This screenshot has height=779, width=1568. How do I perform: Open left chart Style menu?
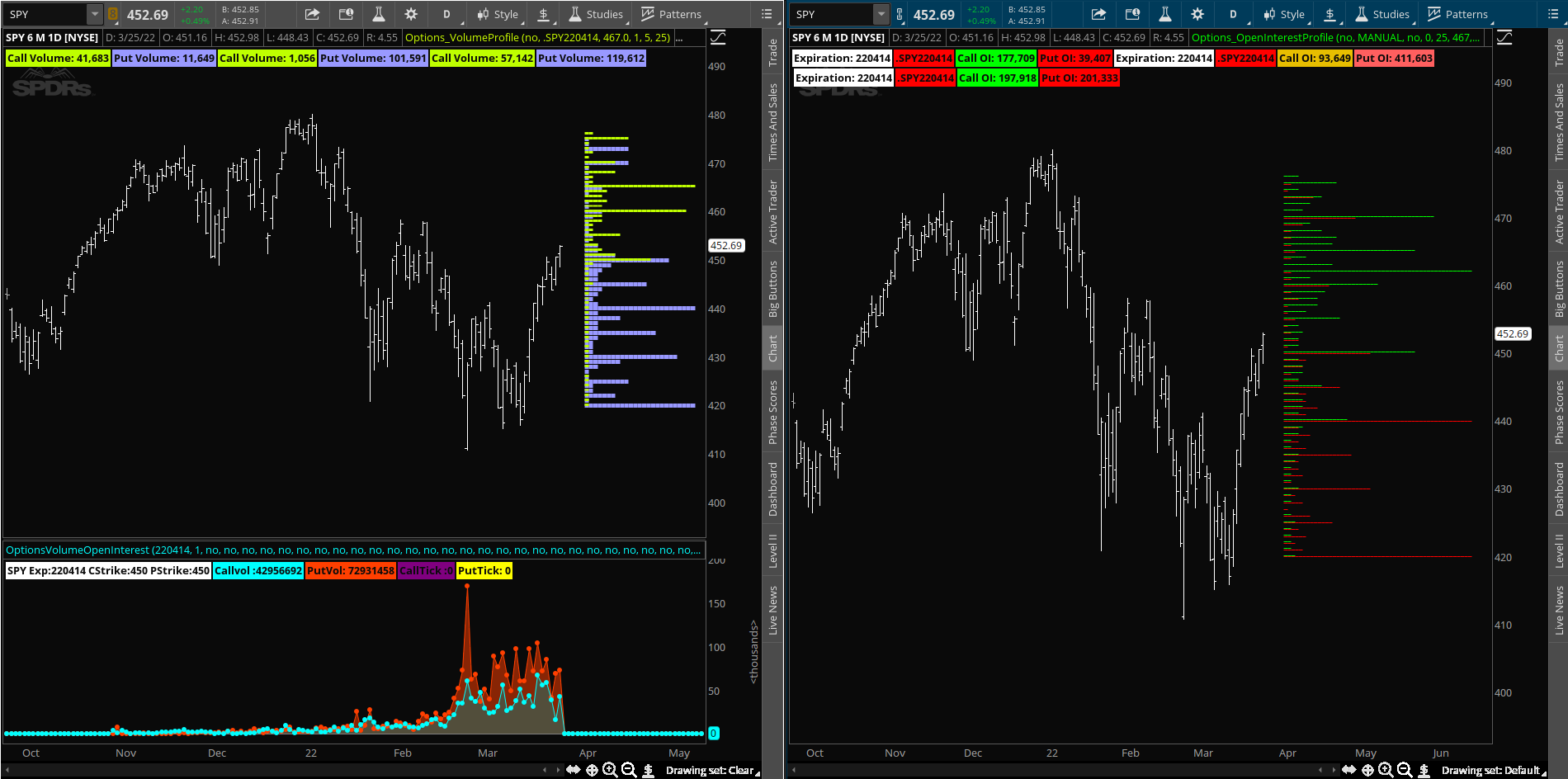[498, 14]
